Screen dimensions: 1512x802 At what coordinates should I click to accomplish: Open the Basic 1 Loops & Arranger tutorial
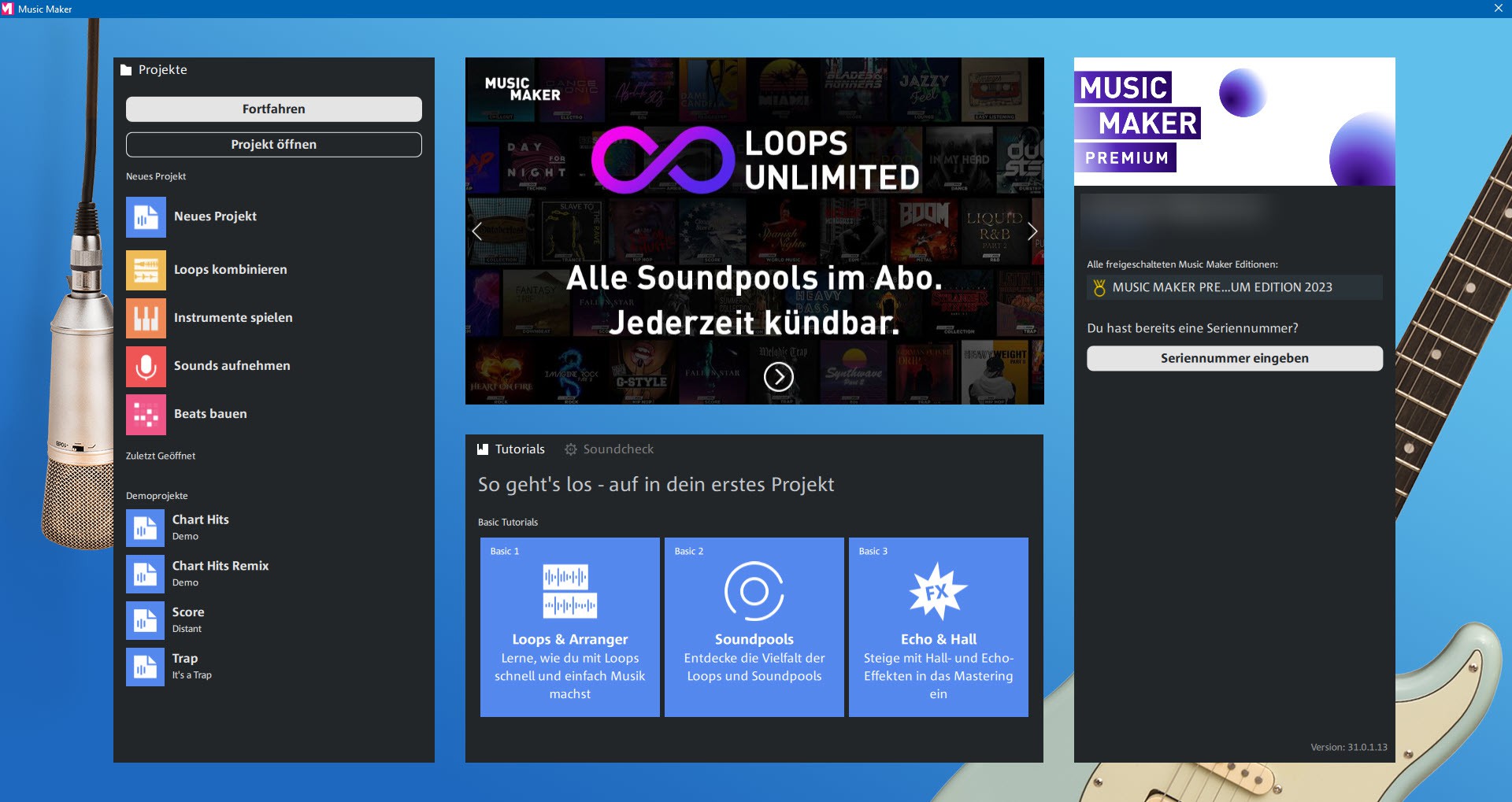click(570, 627)
